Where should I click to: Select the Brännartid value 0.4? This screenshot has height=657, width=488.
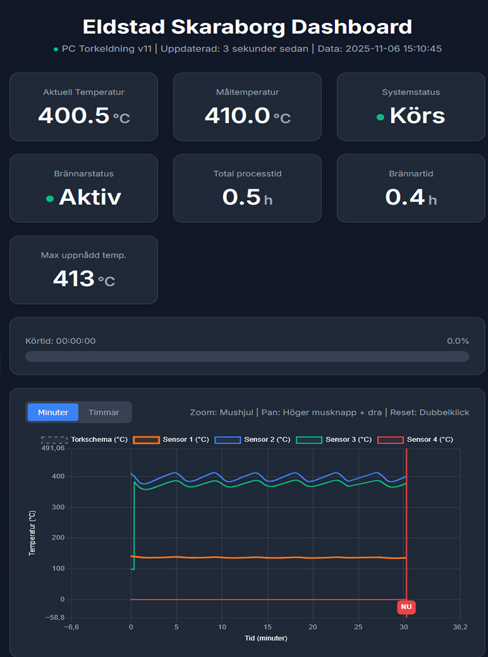[x=405, y=197]
